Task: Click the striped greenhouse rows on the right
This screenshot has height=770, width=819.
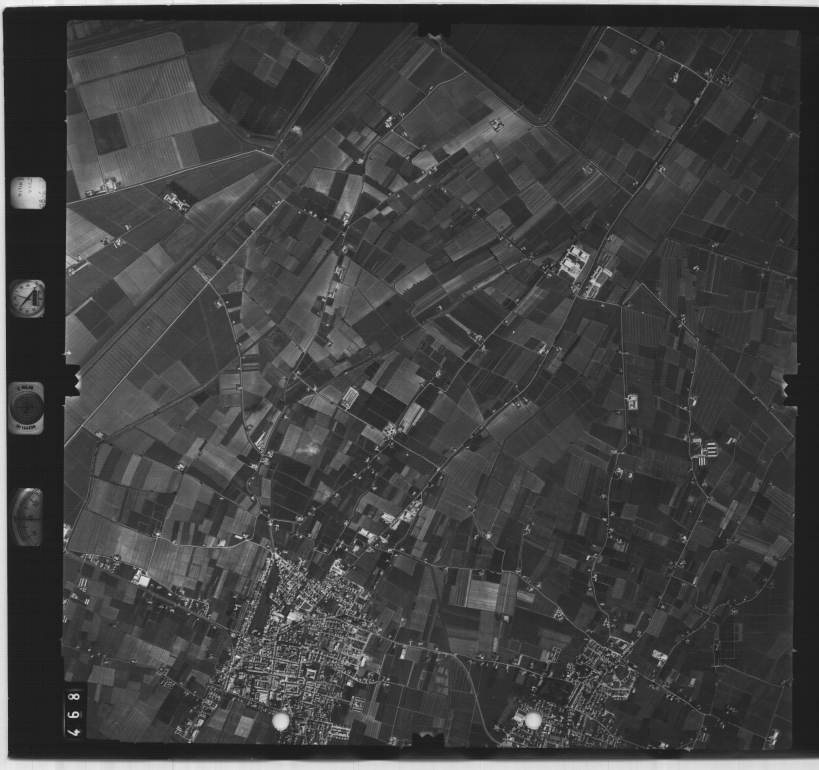Action: (x=707, y=451)
